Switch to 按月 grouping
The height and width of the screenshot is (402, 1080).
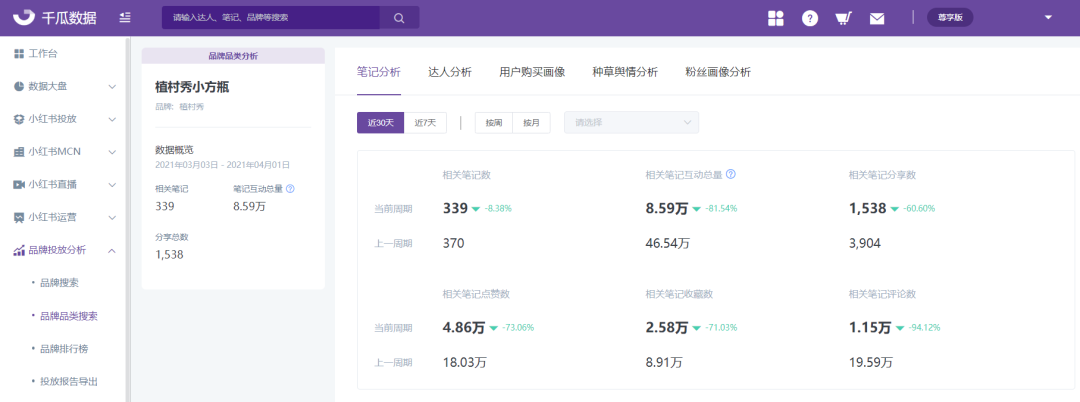pyautogui.click(x=531, y=123)
